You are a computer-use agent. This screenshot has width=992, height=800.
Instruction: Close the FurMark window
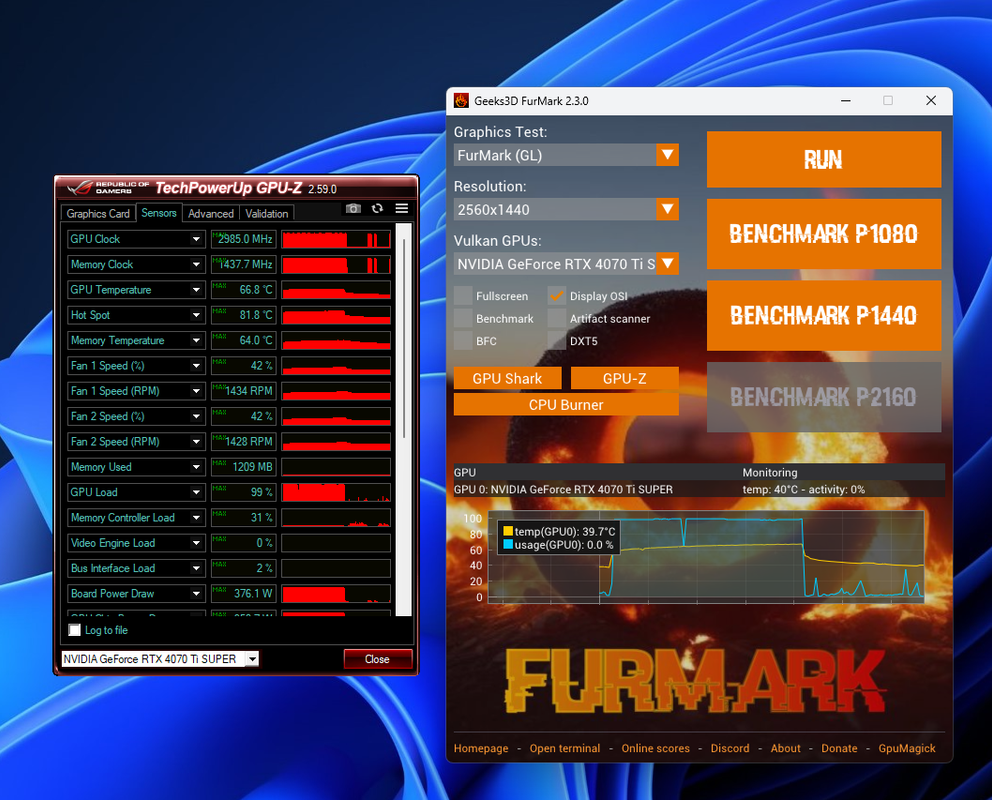click(x=931, y=101)
